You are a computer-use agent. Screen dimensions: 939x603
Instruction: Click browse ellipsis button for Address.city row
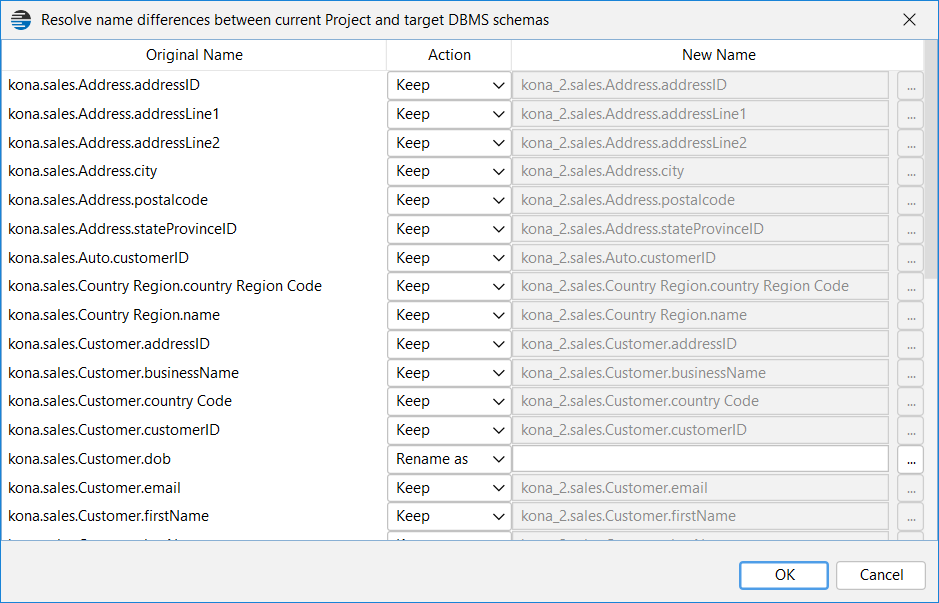pyautogui.click(x=910, y=171)
